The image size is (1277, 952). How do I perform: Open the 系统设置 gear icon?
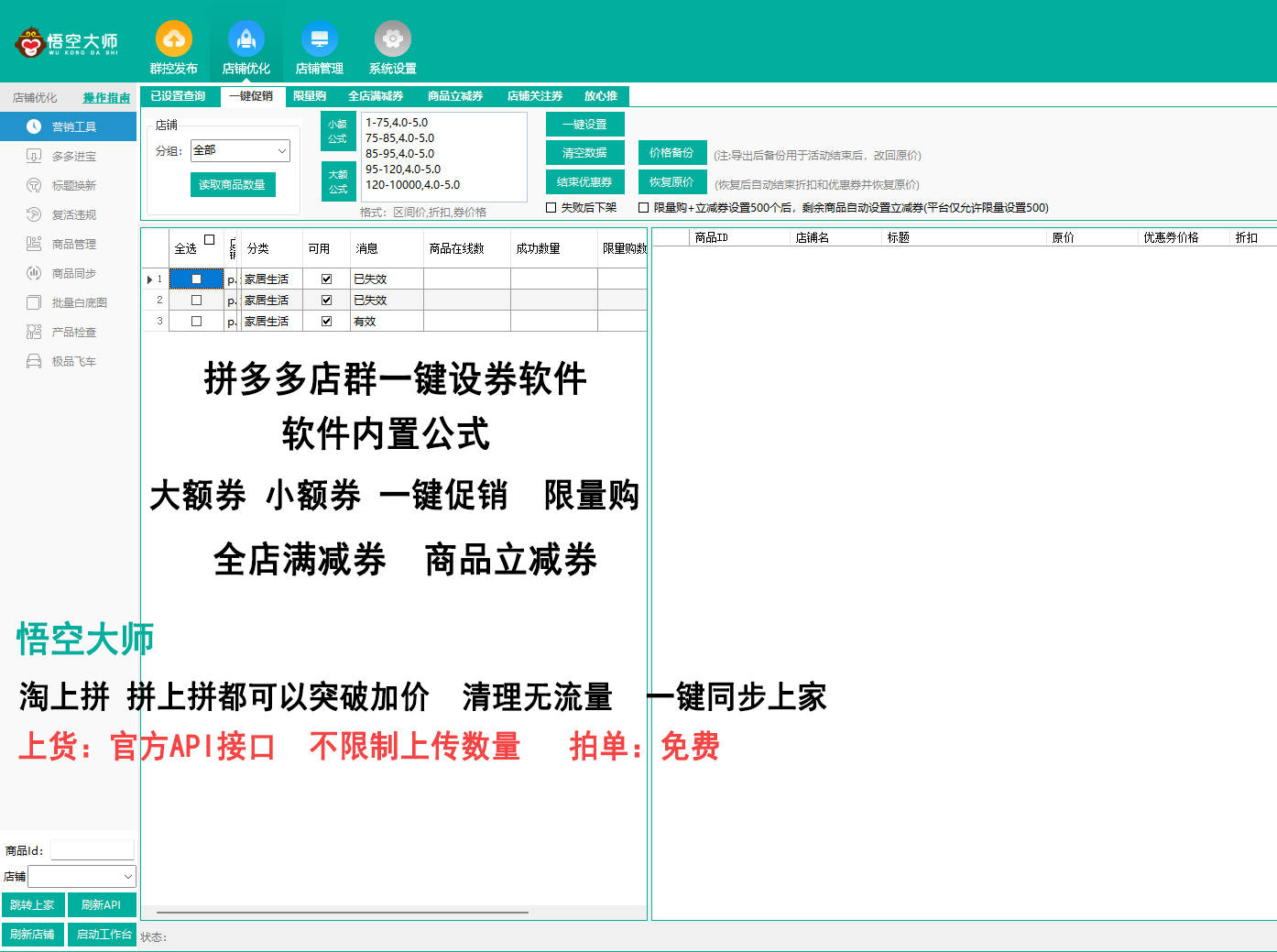pyautogui.click(x=393, y=39)
